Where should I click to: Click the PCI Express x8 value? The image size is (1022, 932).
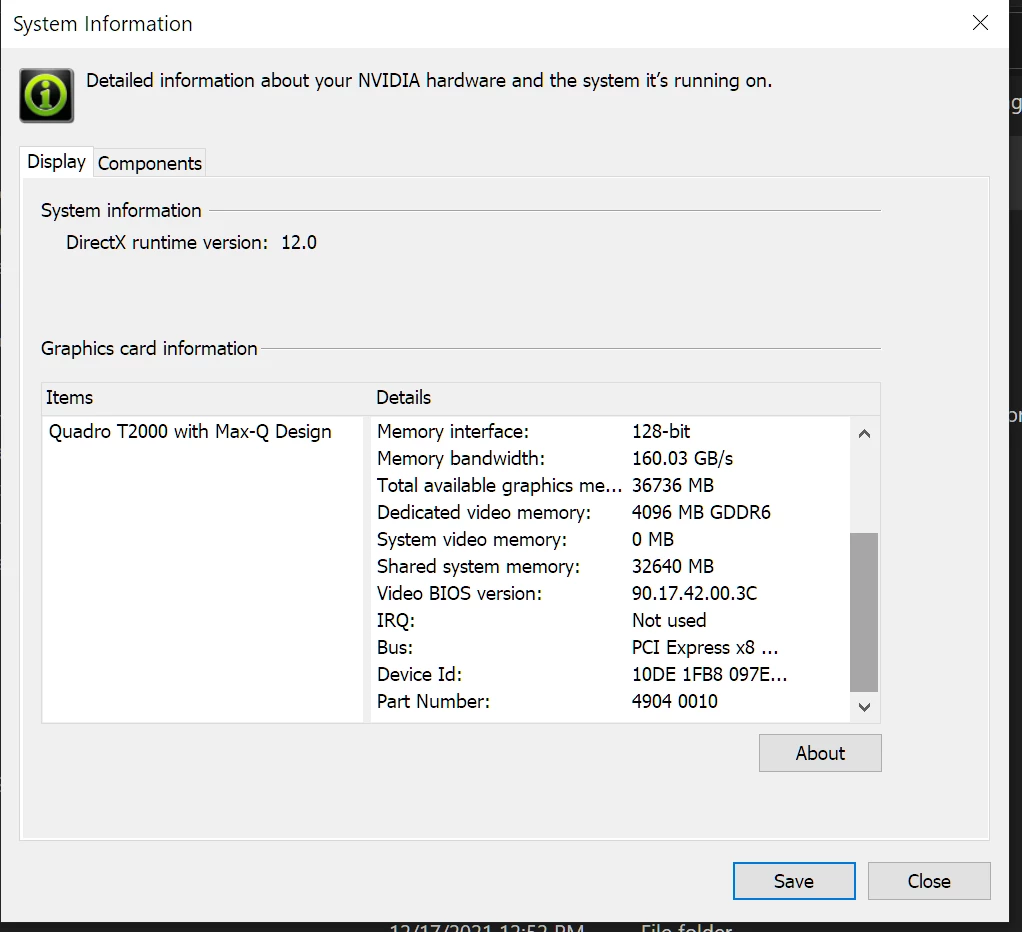point(705,648)
